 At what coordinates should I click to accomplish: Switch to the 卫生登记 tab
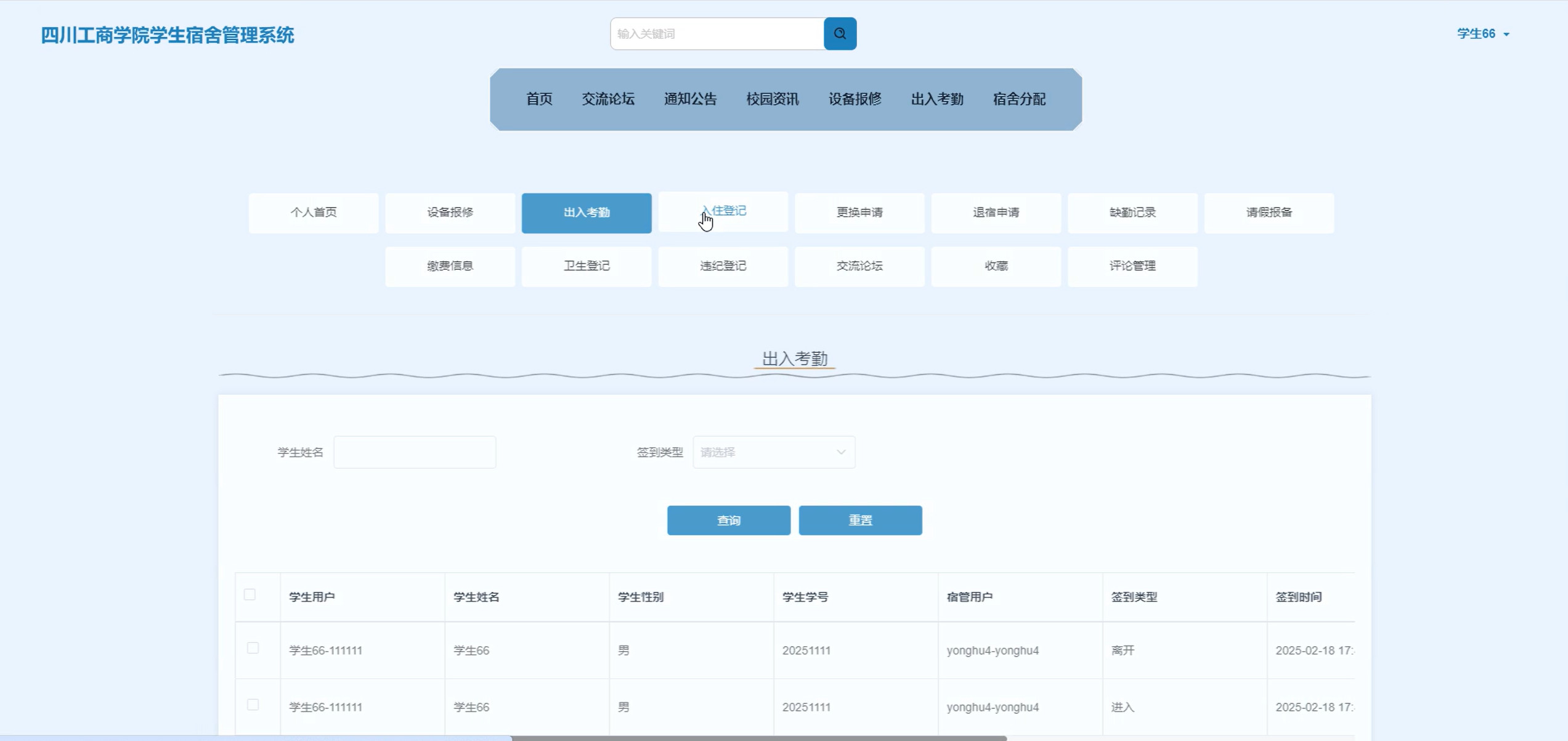[587, 266]
